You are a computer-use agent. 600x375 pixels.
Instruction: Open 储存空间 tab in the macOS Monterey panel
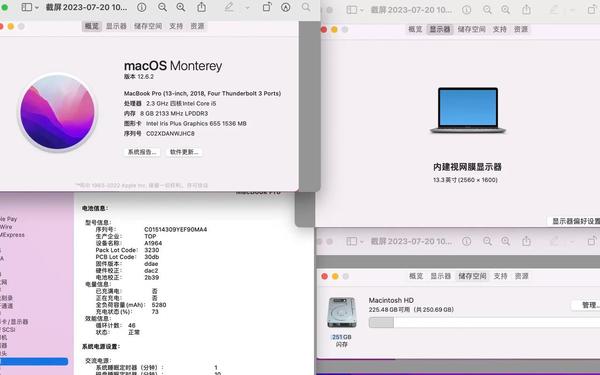click(148, 26)
